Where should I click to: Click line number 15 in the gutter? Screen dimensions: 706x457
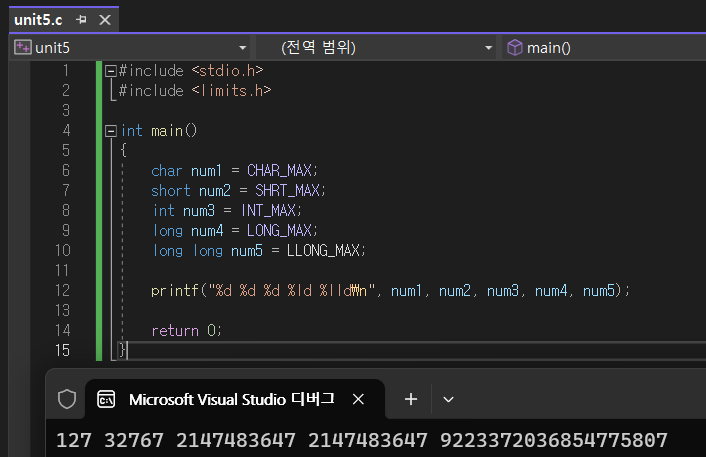[x=63, y=350]
